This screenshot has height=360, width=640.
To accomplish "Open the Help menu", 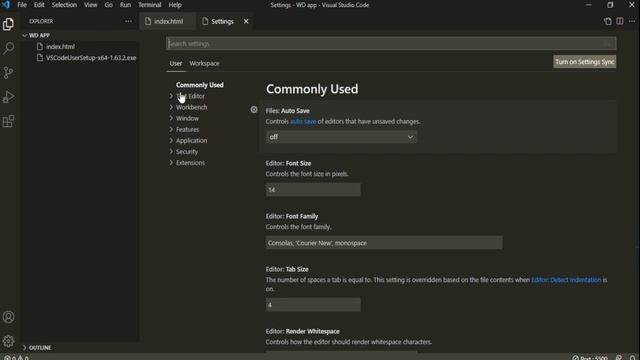I will click(x=175, y=5).
